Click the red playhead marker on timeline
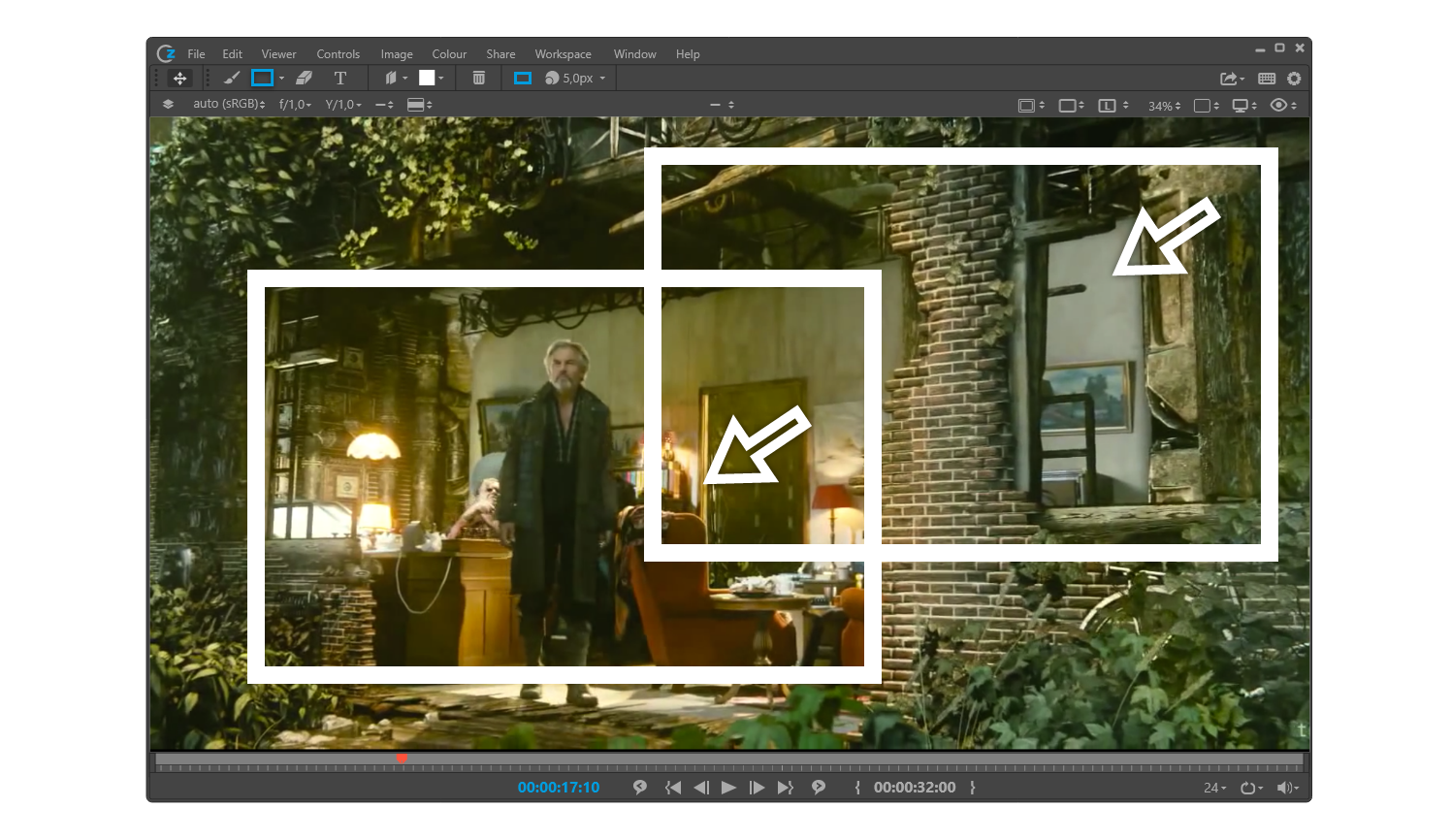Image resolution: width=1451 pixels, height=840 pixels. coord(402,759)
